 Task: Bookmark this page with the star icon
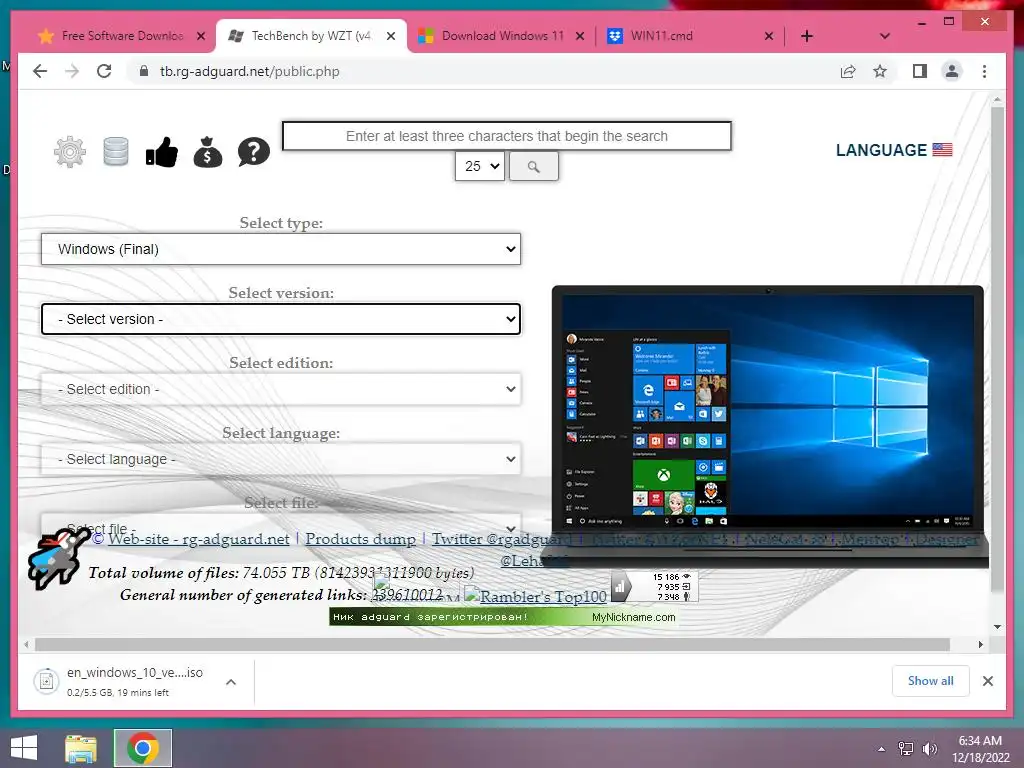coord(880,71)
